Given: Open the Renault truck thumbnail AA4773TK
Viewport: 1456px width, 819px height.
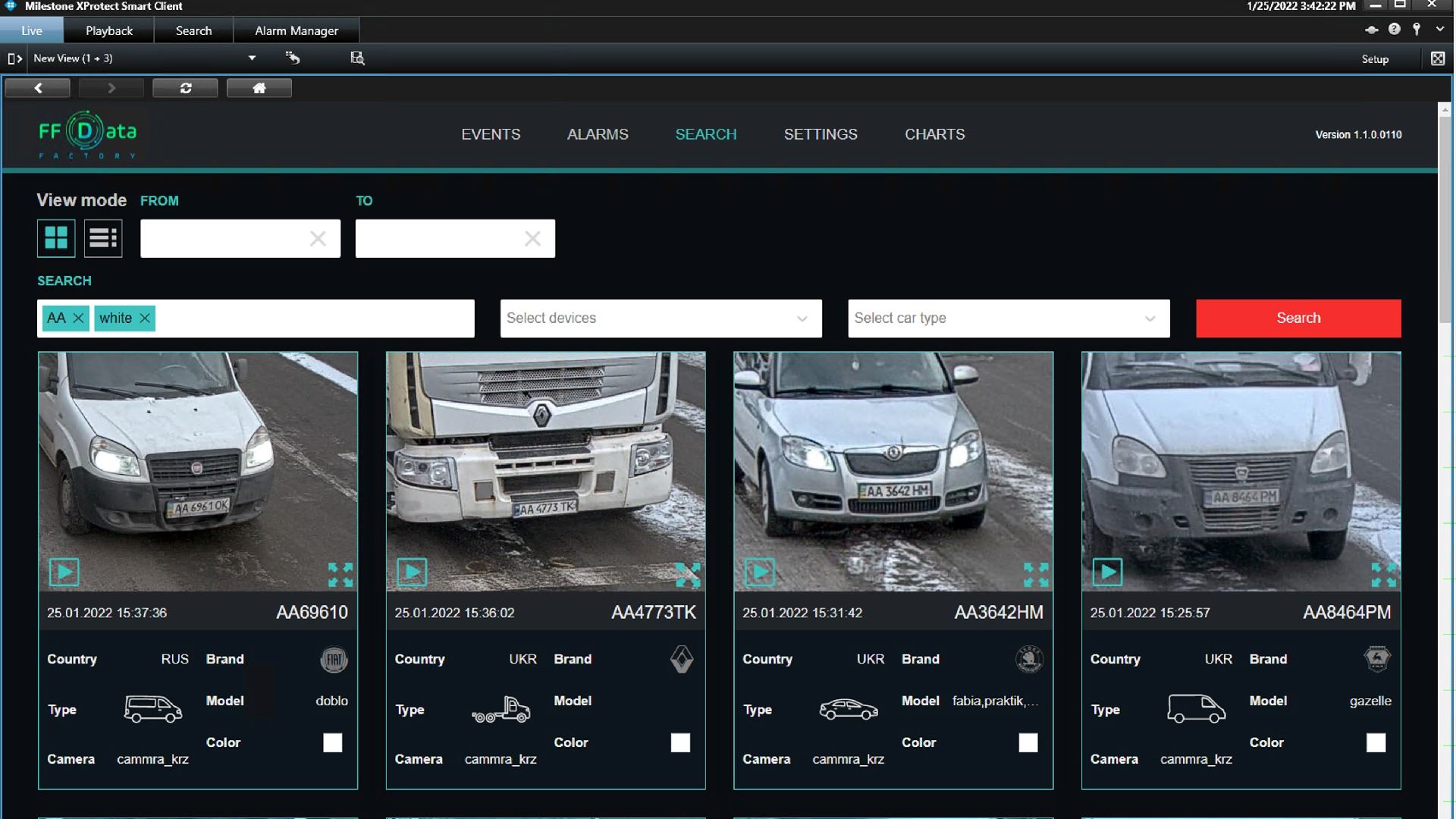Looking at the screenshot, I should click(x=546, y=472).
